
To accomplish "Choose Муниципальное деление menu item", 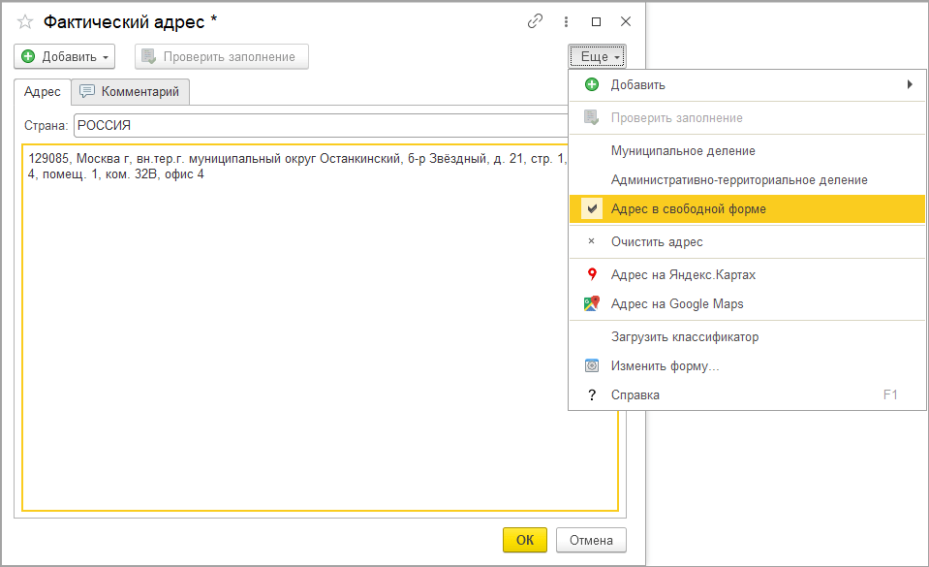I will coord(747,150).
